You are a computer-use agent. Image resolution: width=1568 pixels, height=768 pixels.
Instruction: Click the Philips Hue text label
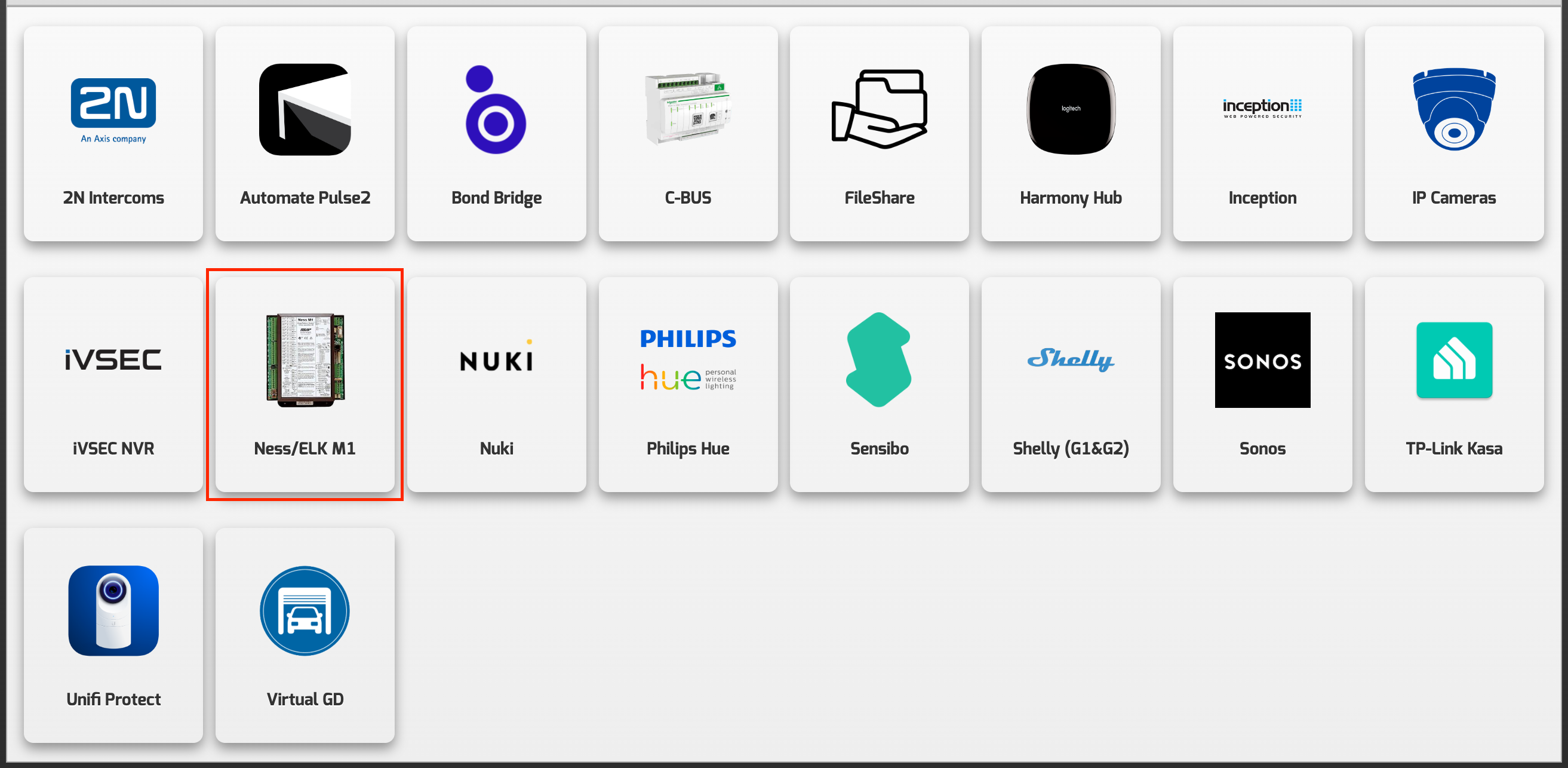(x=688, y=448)
